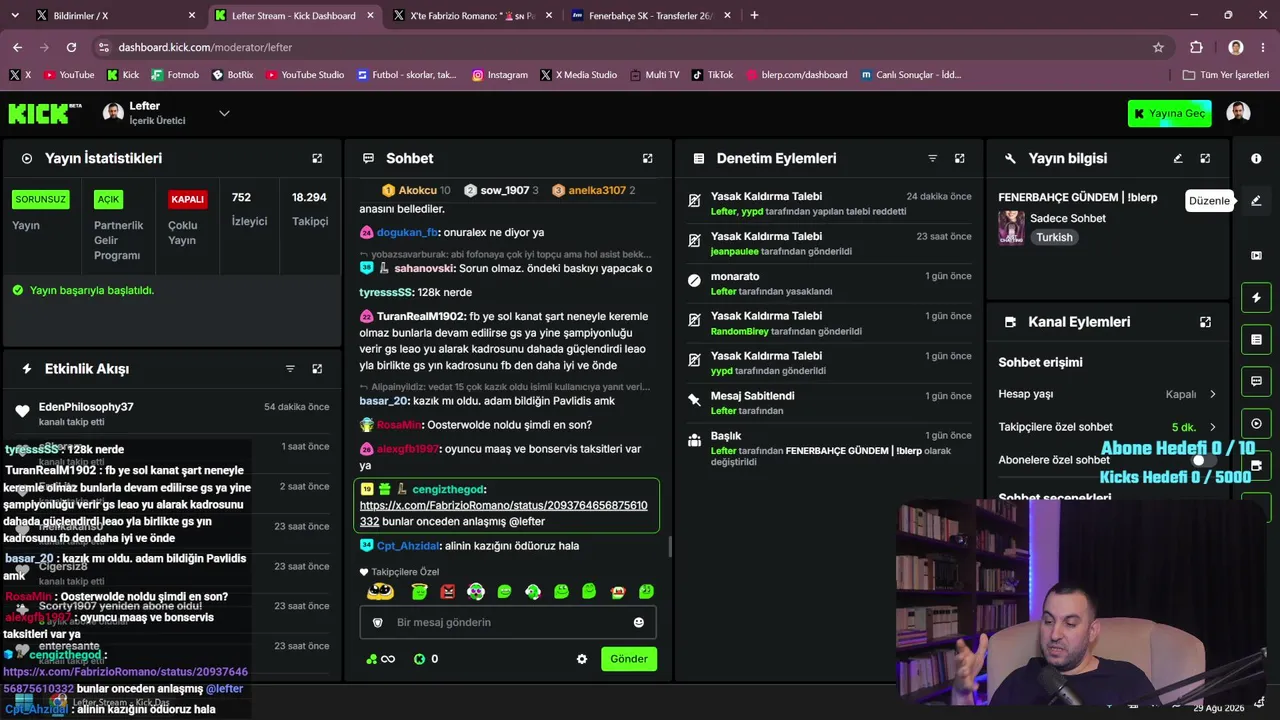Select the list panel icon in right sidebar
Viewport: 1280px width, 720px height.
coord(1256,340)
